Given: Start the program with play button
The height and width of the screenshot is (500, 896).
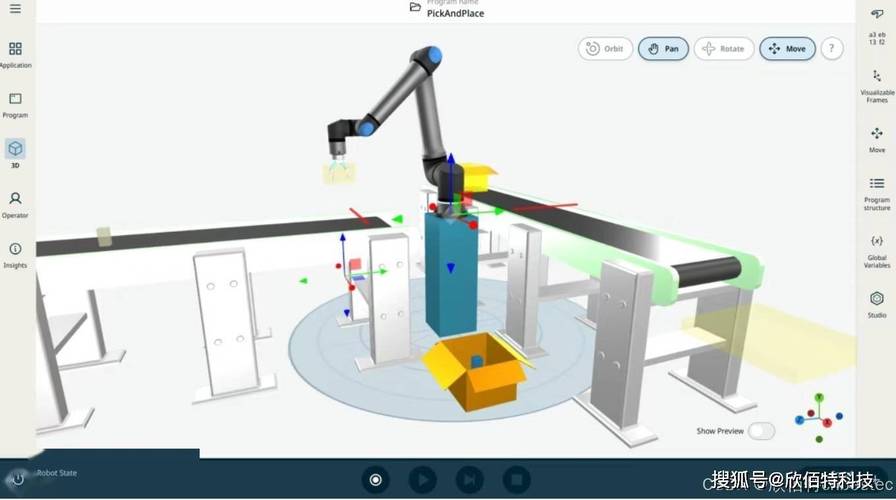Looking at the screenshot, I should (x=422, y=480).
